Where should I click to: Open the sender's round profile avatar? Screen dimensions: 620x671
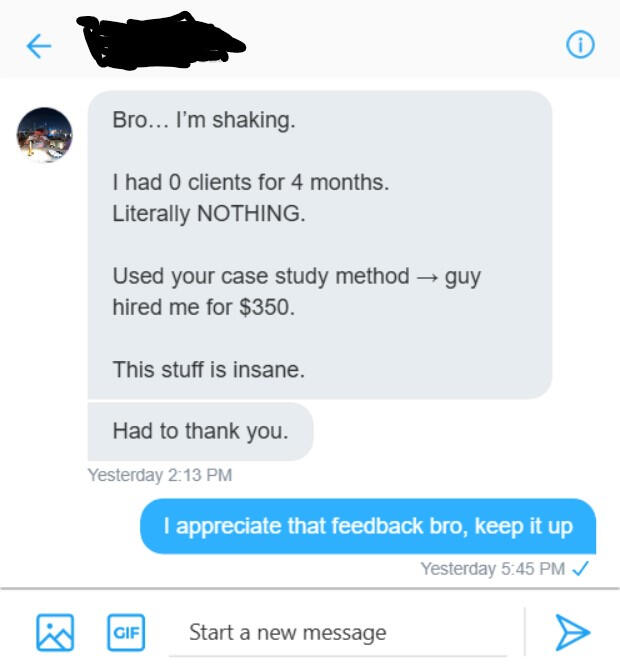44,135
